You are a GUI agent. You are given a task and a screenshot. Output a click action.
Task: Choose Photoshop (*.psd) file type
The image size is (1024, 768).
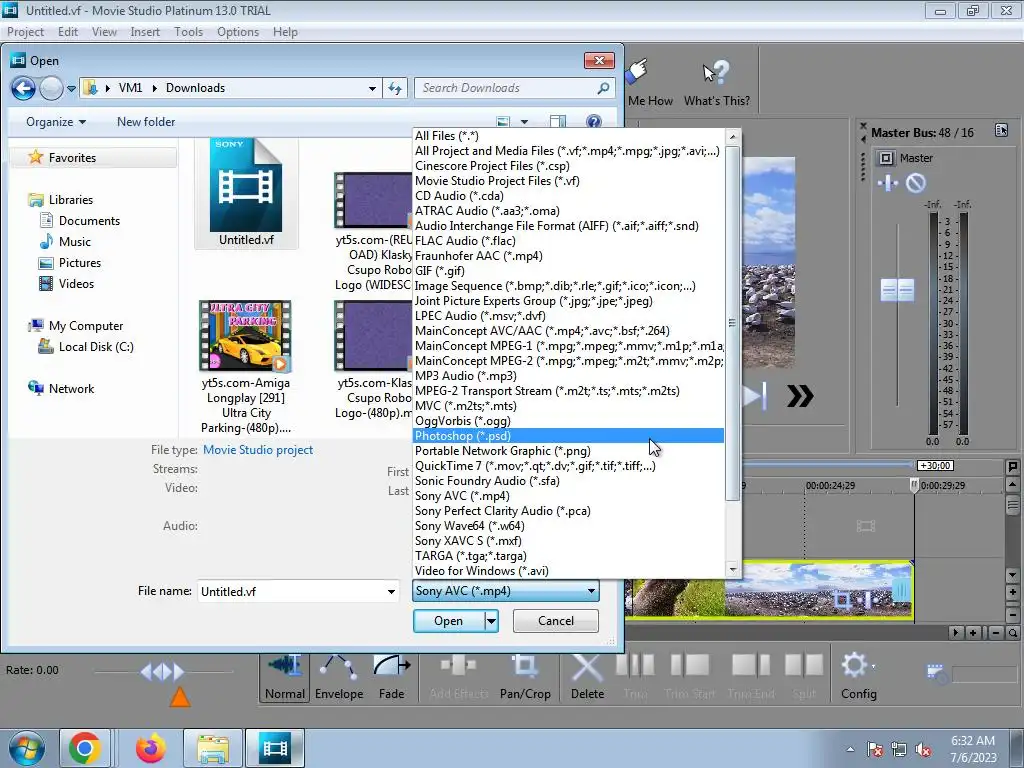[569, 436]
